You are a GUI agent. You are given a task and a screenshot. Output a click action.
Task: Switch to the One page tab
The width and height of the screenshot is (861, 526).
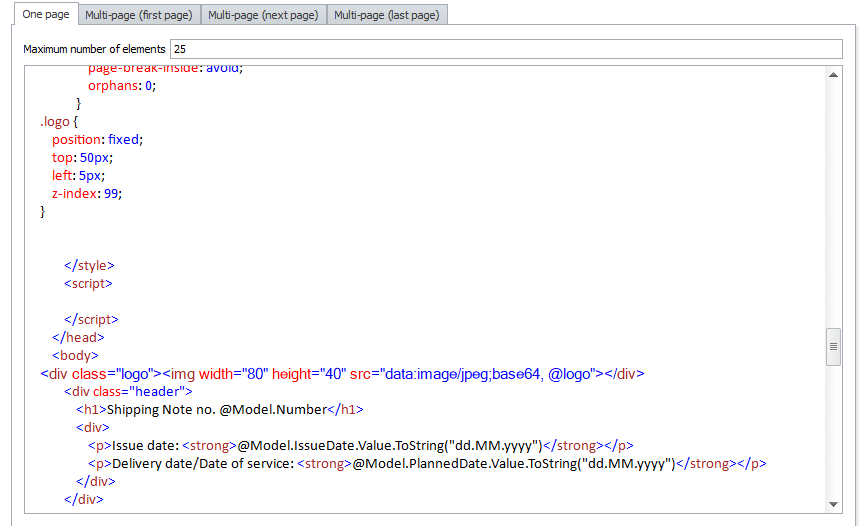[x=46, y=14]
